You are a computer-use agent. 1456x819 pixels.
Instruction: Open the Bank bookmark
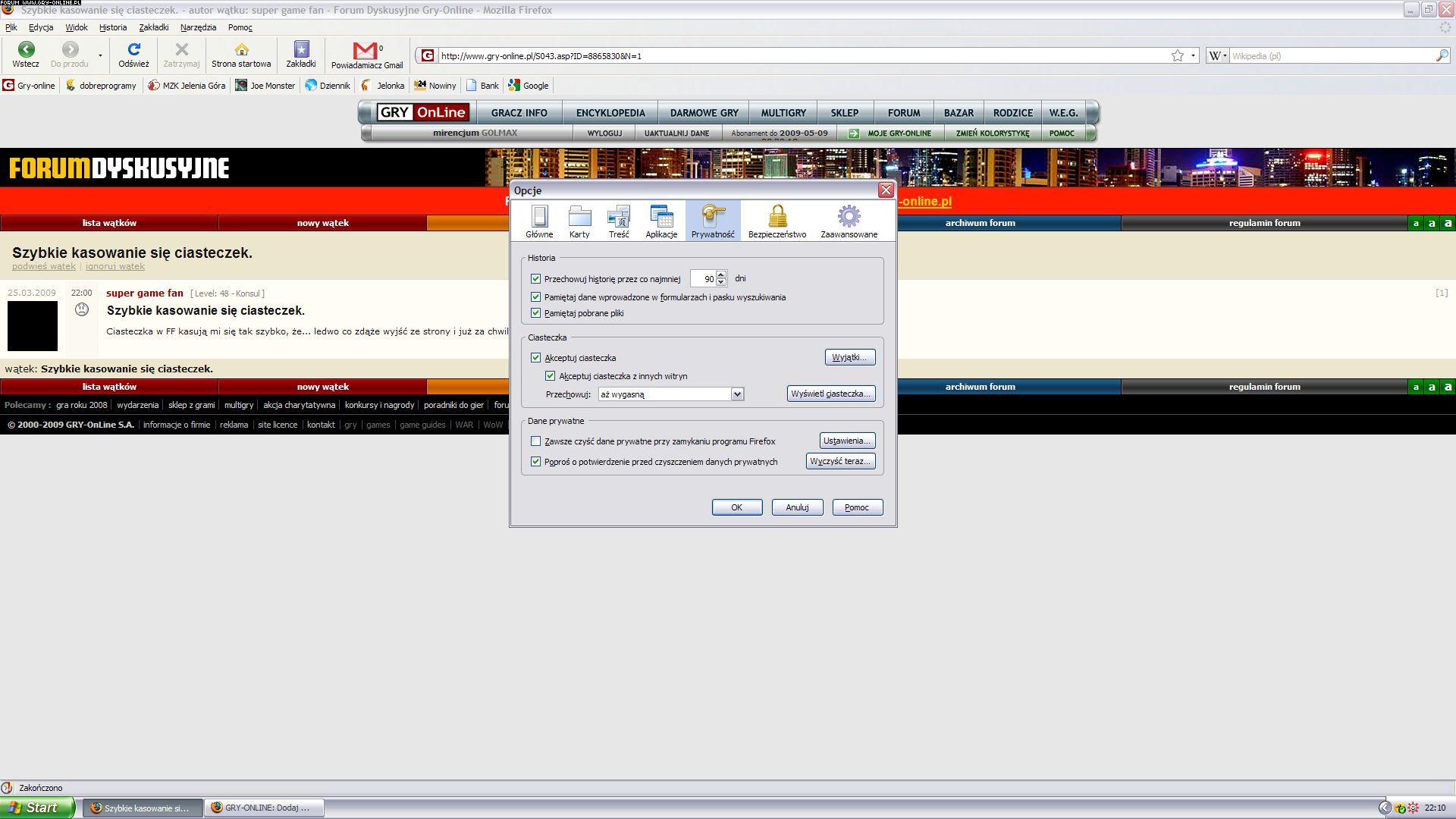coord(482,86)
